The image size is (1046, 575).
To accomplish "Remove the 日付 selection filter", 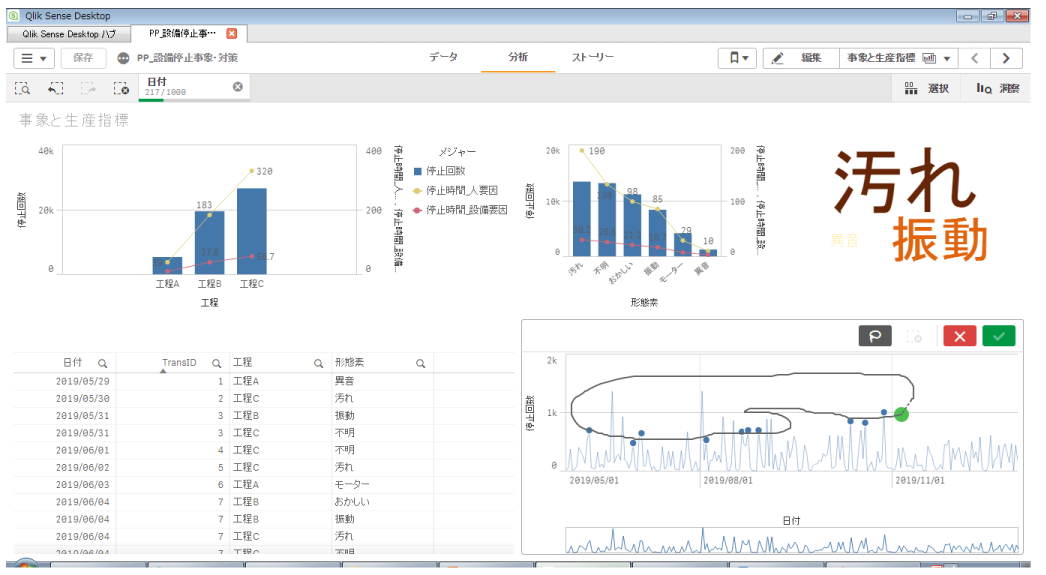I will tap(238, 87).
